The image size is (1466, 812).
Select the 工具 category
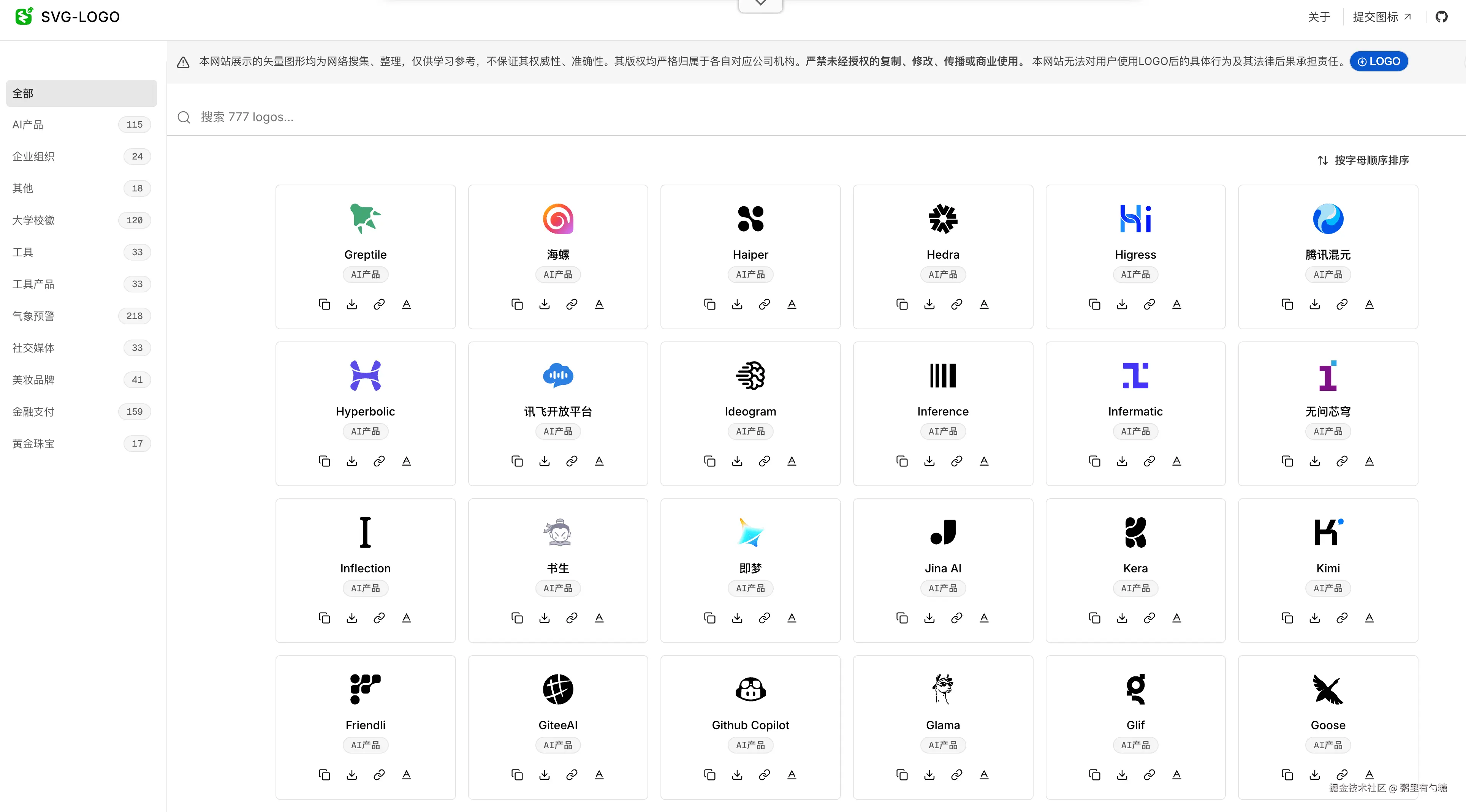[x=81, y=252]
